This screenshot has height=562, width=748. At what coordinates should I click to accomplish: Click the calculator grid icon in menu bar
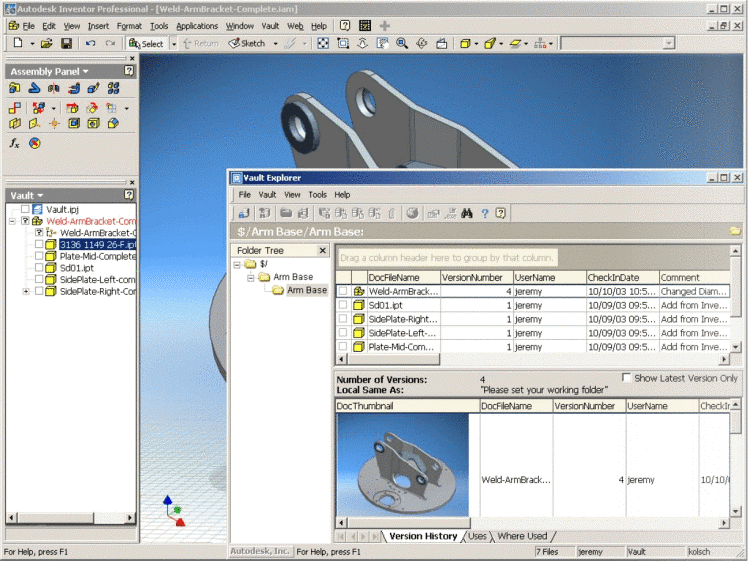point(365,26)
